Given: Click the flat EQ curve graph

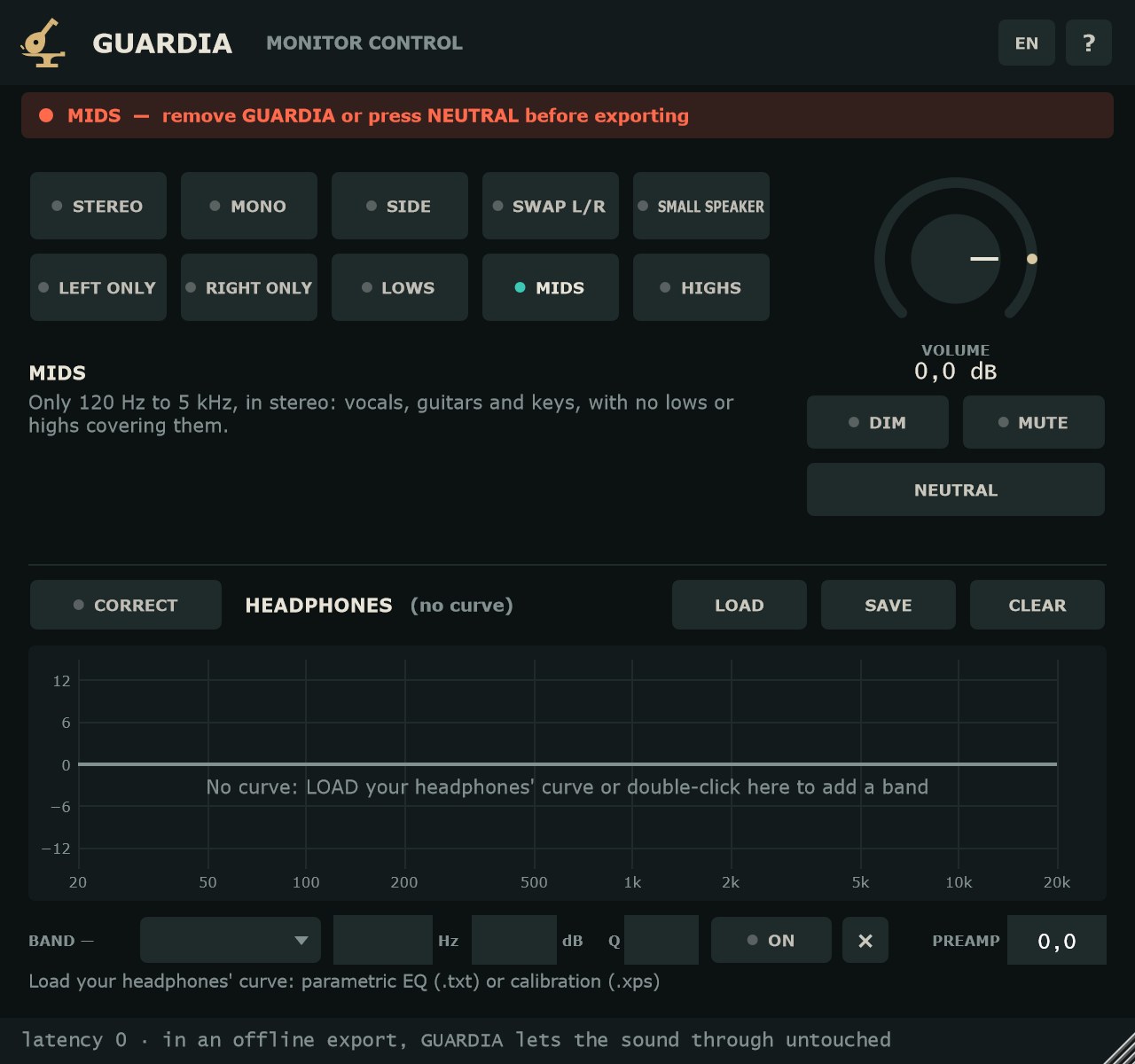Looking at the screenshot, I should pyautogui.click(x=567, y=771).
